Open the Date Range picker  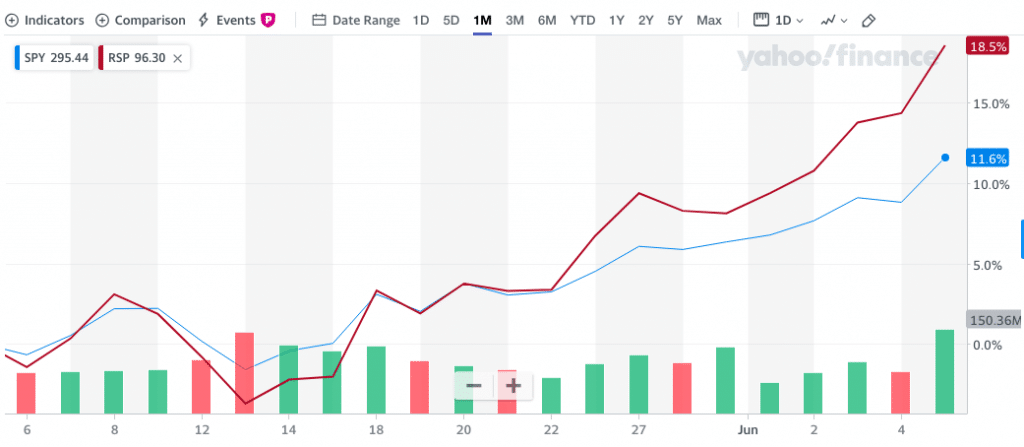point(356,20)
